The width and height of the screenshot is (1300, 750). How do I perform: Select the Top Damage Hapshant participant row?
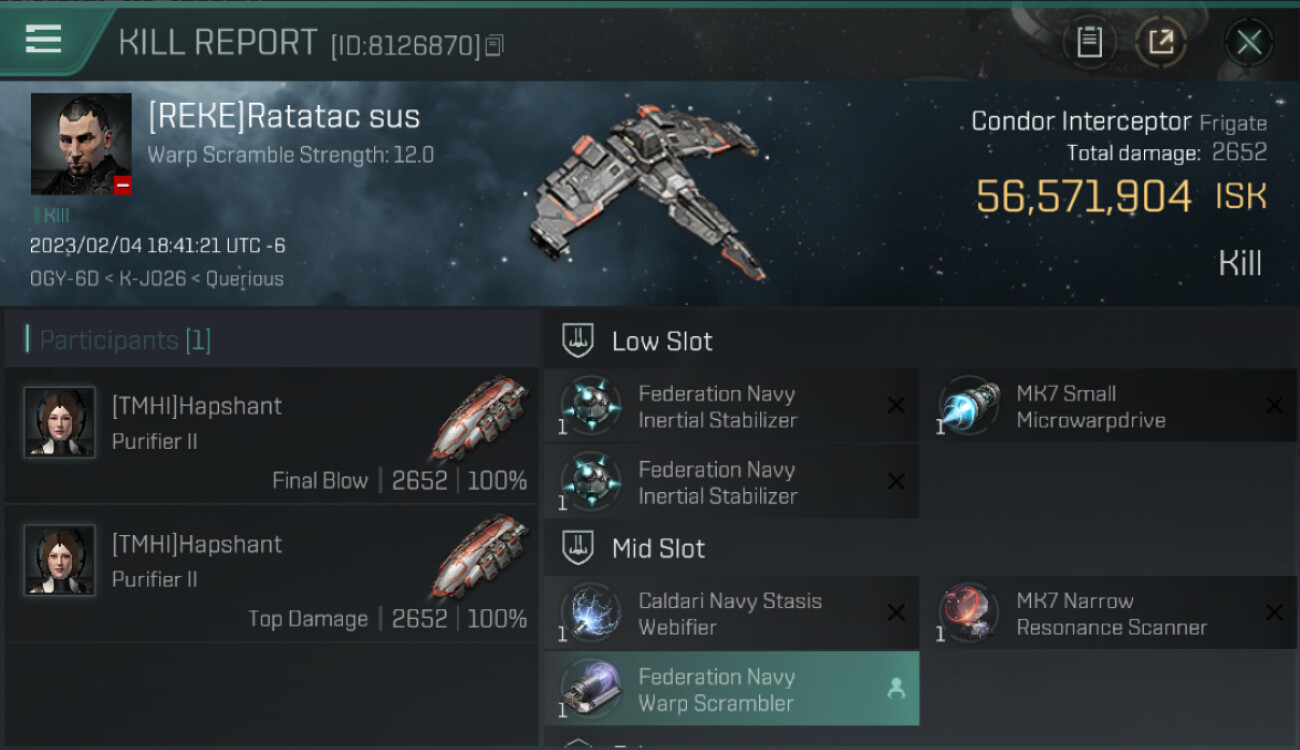[272, 574]
